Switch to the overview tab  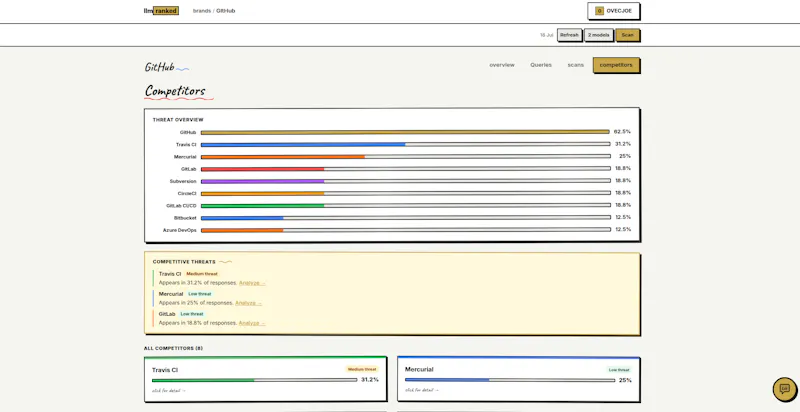502,65
